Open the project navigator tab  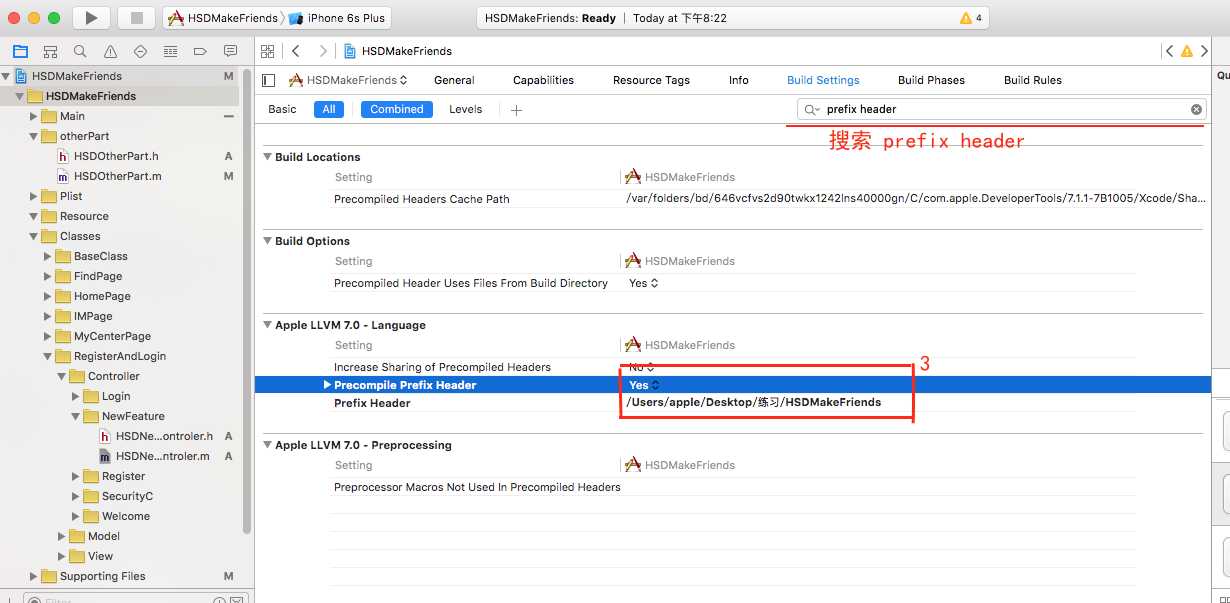click(20, 51)
